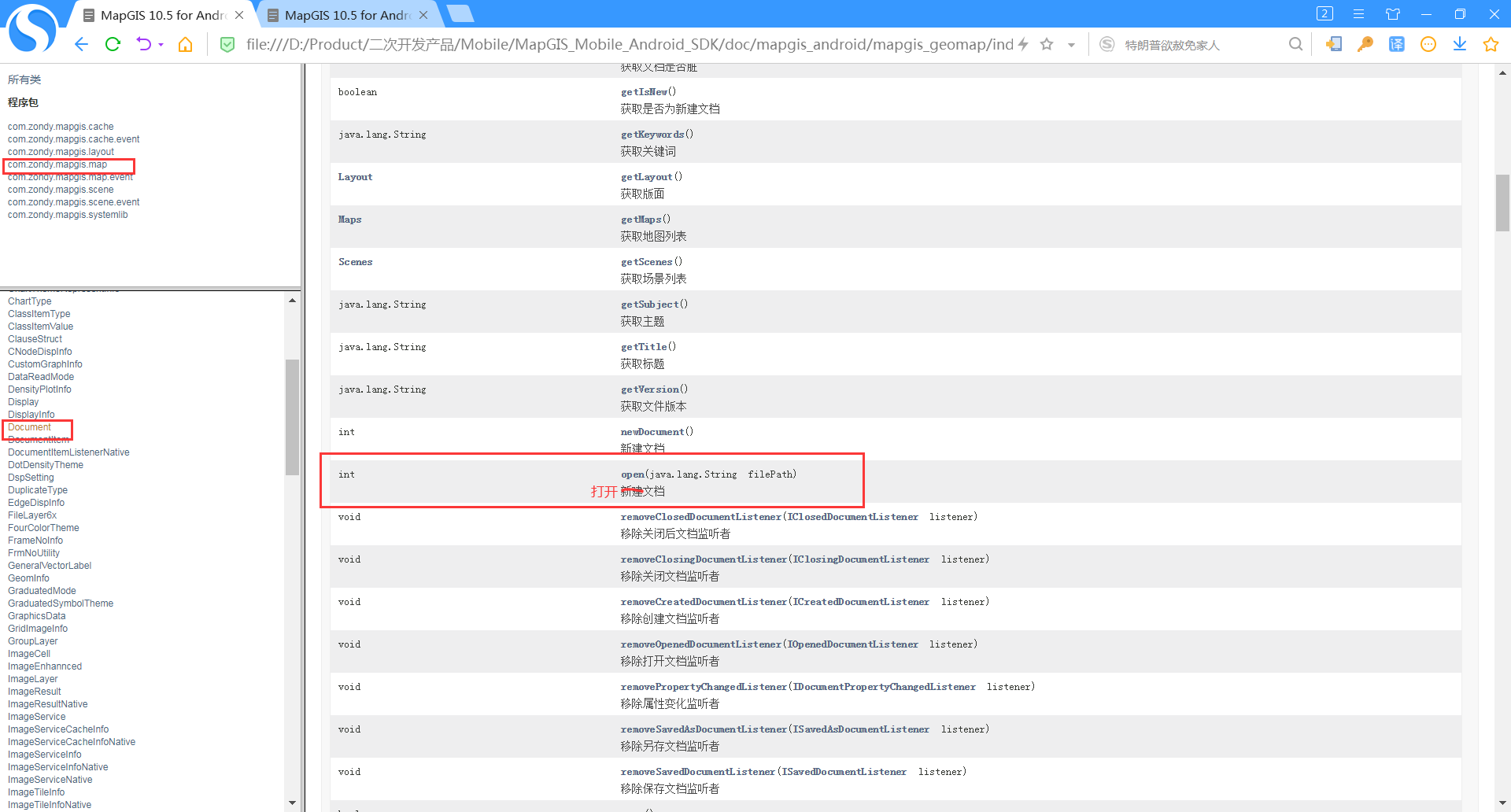The height and width of the screenshot is (812, 1511).
Task: Click main page scrollbar thumb
Action: [1502, 203]
